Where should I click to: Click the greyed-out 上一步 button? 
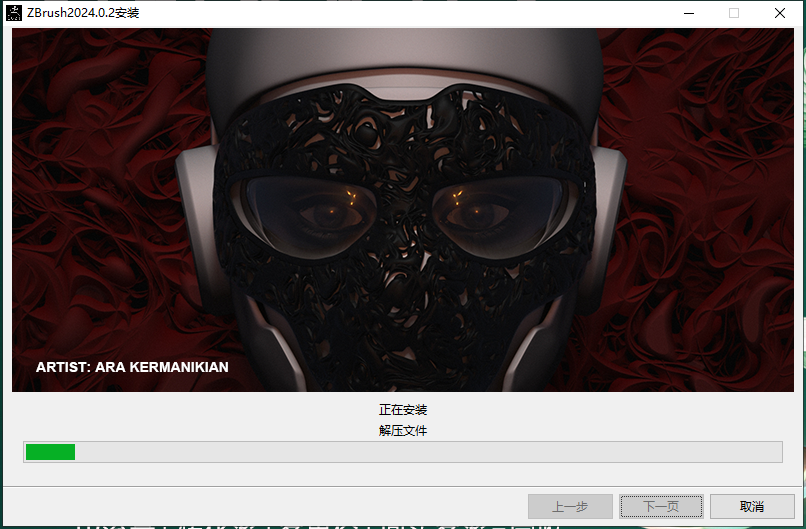[570, 506]
